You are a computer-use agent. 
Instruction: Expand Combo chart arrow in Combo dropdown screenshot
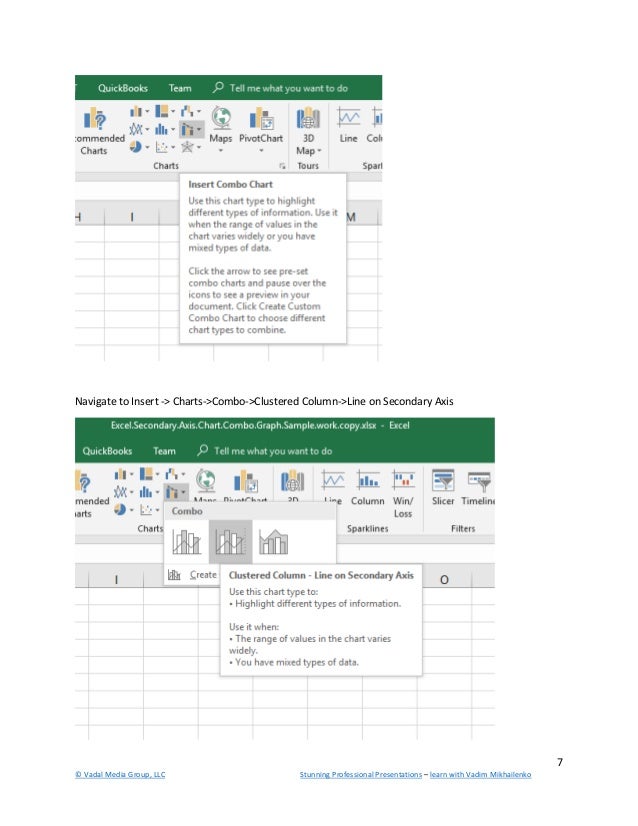point(183,492)
